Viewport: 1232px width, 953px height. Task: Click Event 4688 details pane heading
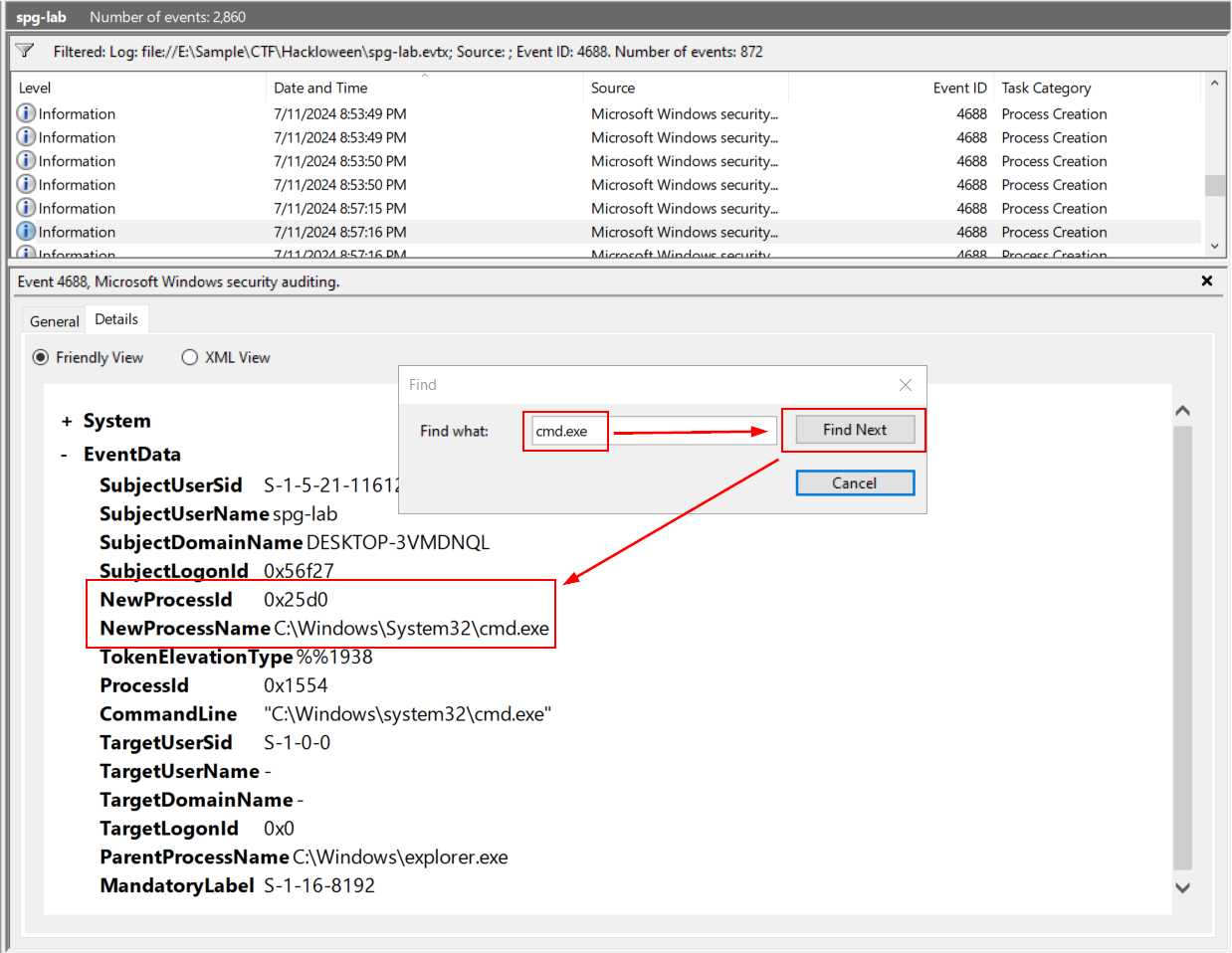tap(178, 282)
